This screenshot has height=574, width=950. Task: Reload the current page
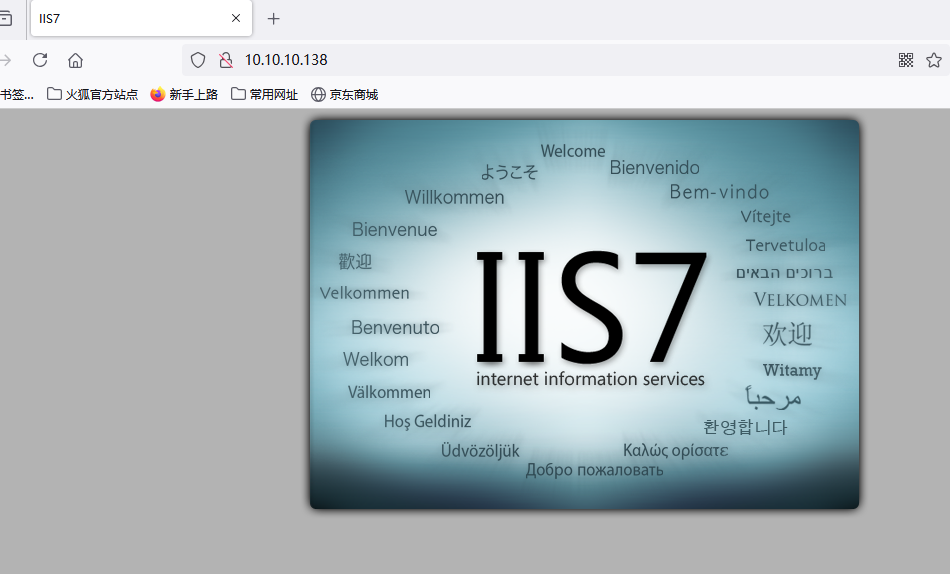pos(40,60)
